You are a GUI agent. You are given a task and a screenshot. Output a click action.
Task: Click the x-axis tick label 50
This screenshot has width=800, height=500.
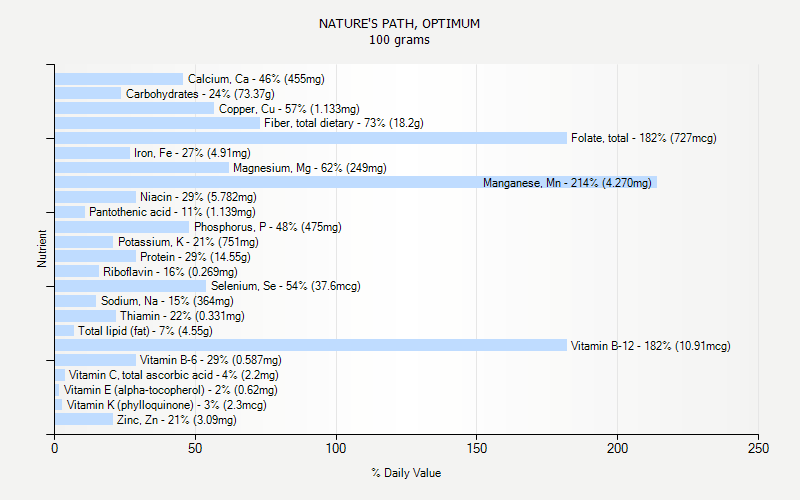(195, 448)
